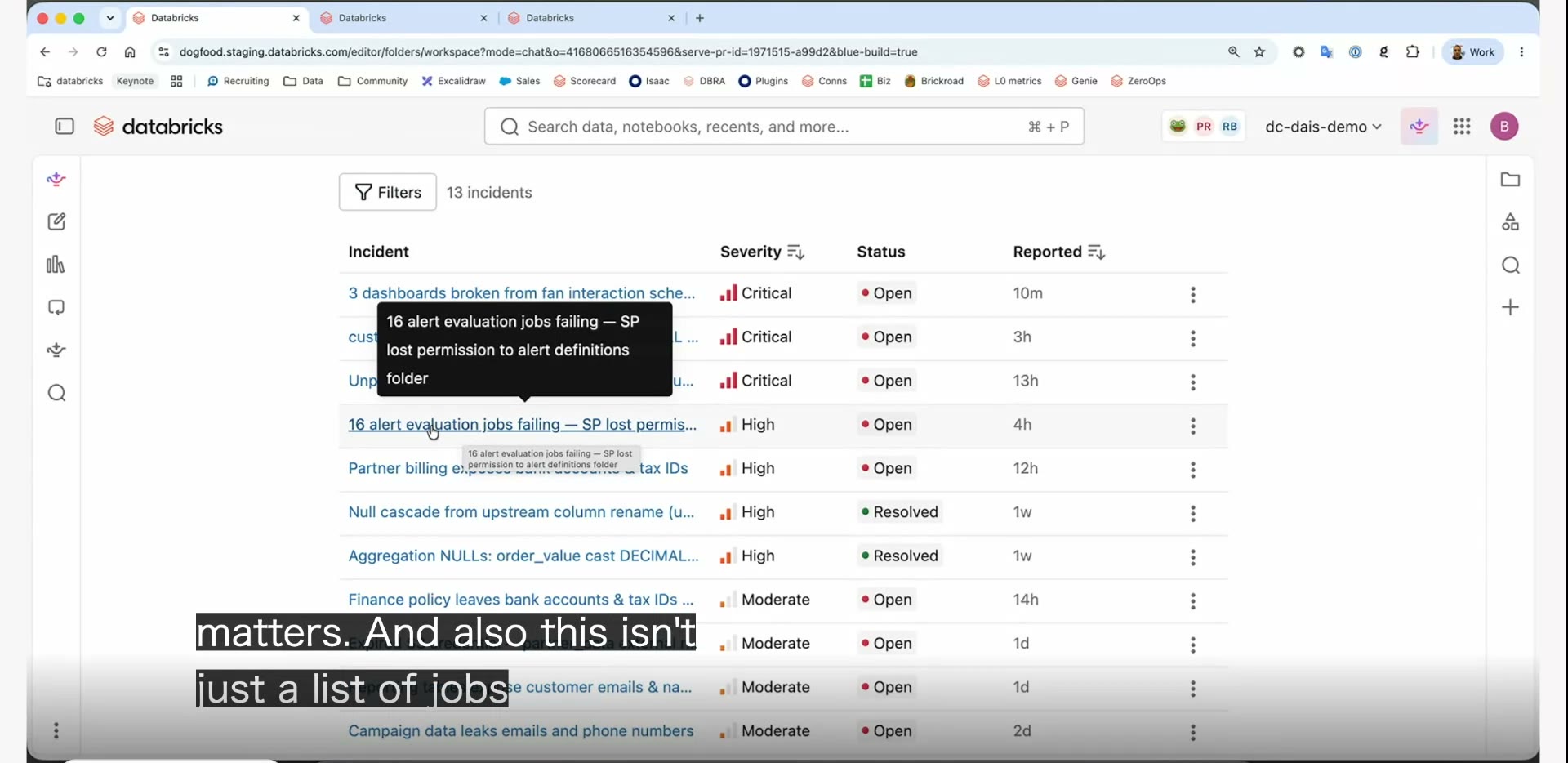This screenshot has width=1568, height=763.
Task: Open the Recruiting bookmark
Action: (x=238, y=82)
